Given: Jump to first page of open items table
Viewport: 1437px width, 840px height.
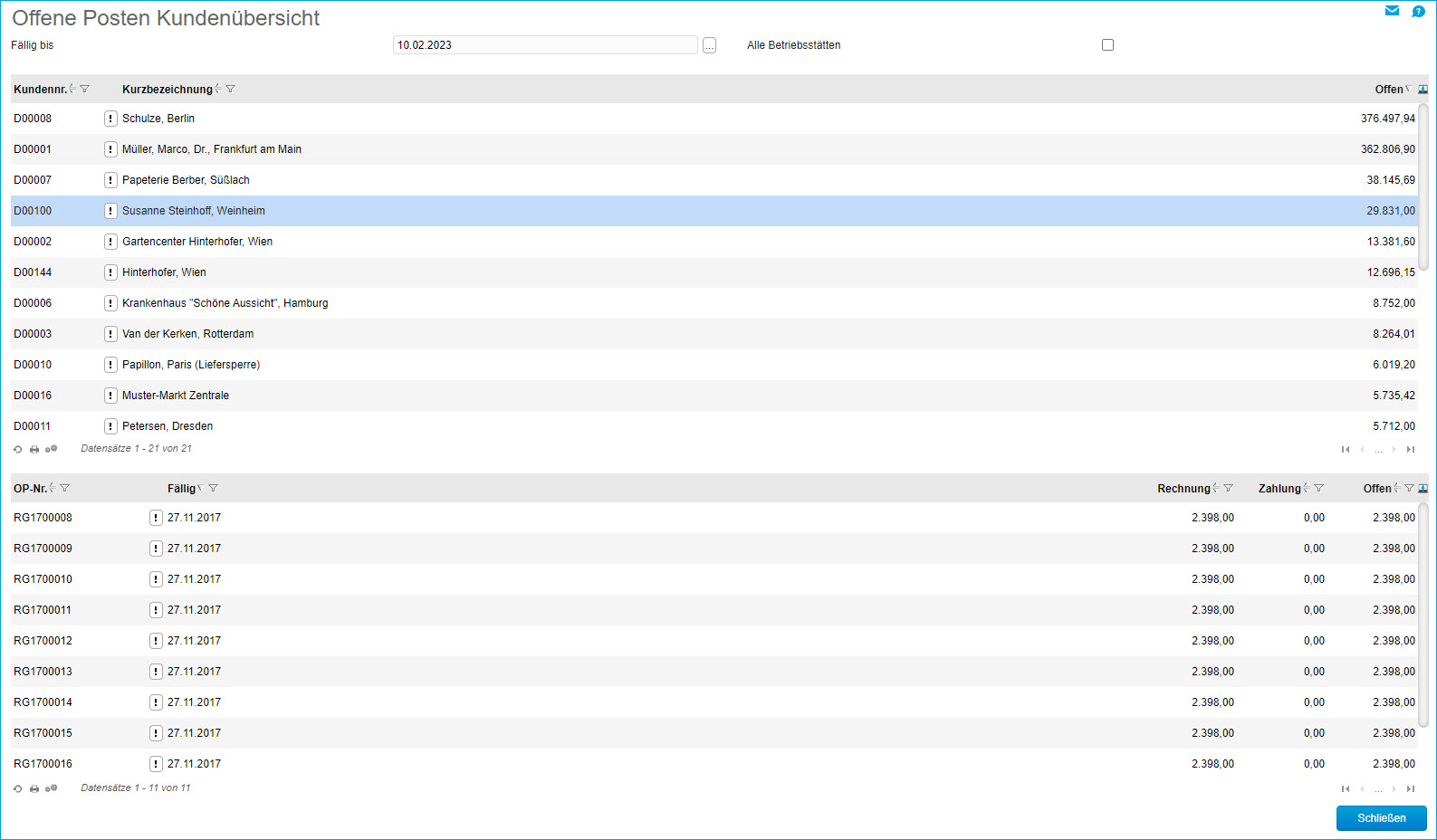Looking at the screenshot, I should 1346,788.
